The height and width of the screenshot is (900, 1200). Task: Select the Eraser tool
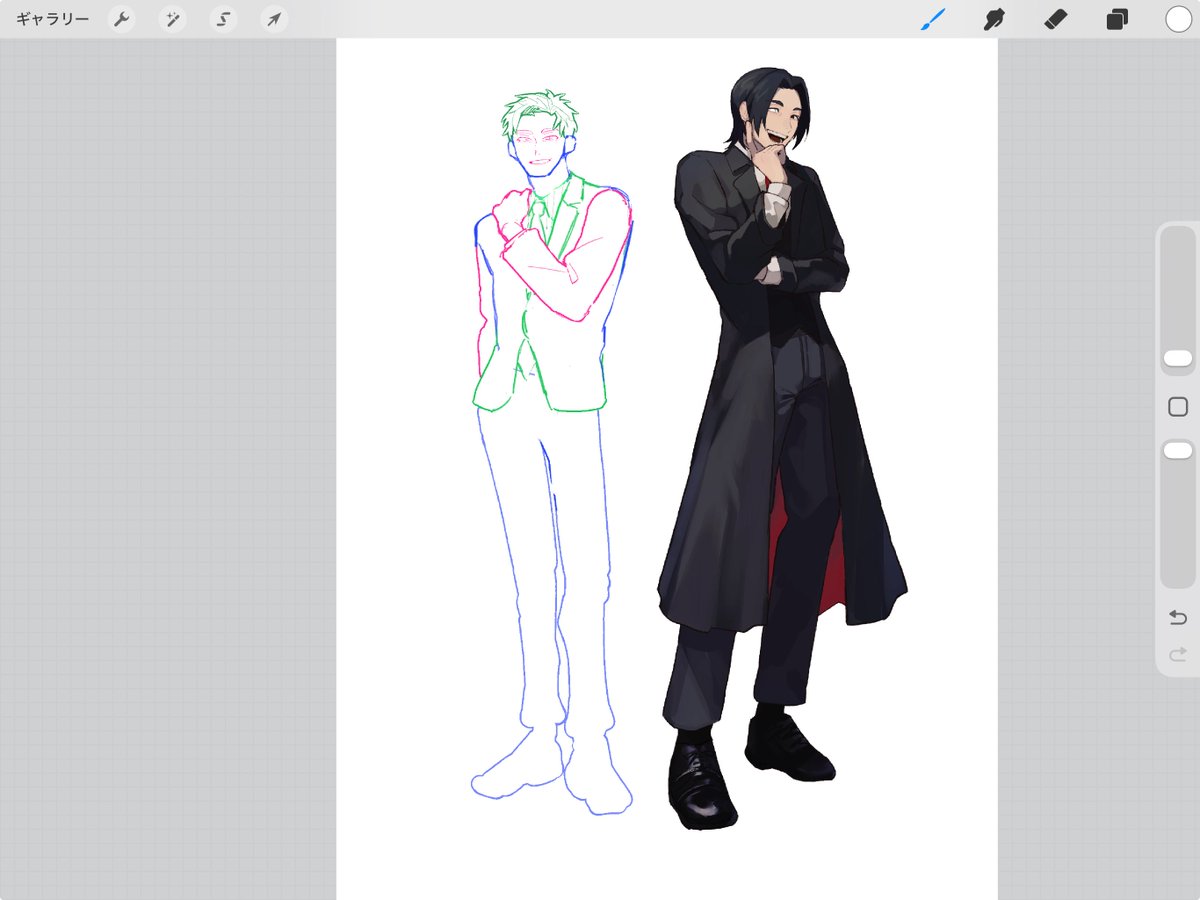[1055, 19]
